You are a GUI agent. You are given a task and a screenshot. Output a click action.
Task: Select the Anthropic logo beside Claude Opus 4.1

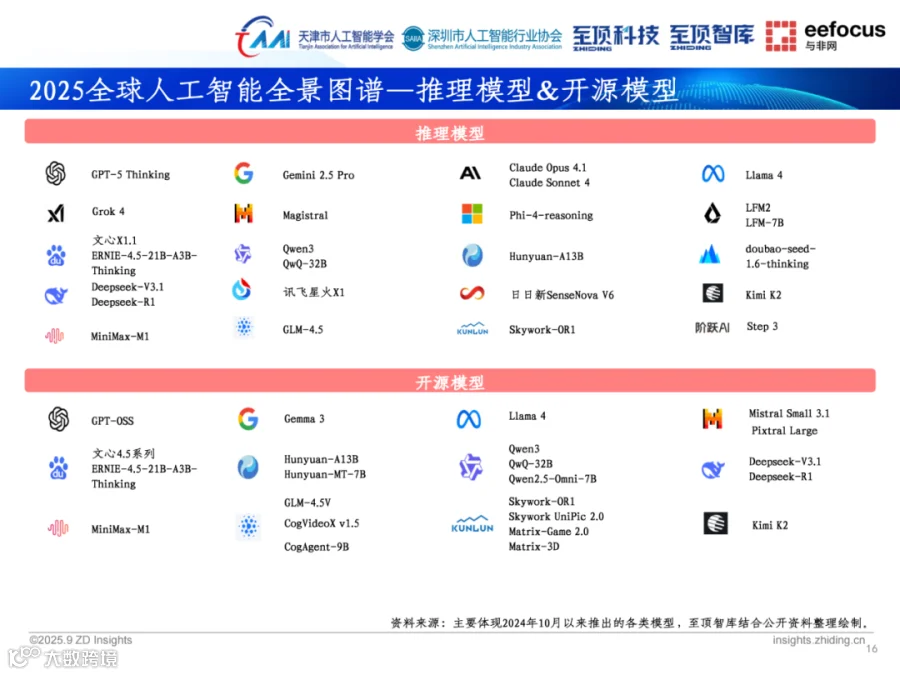pos(470,173)
